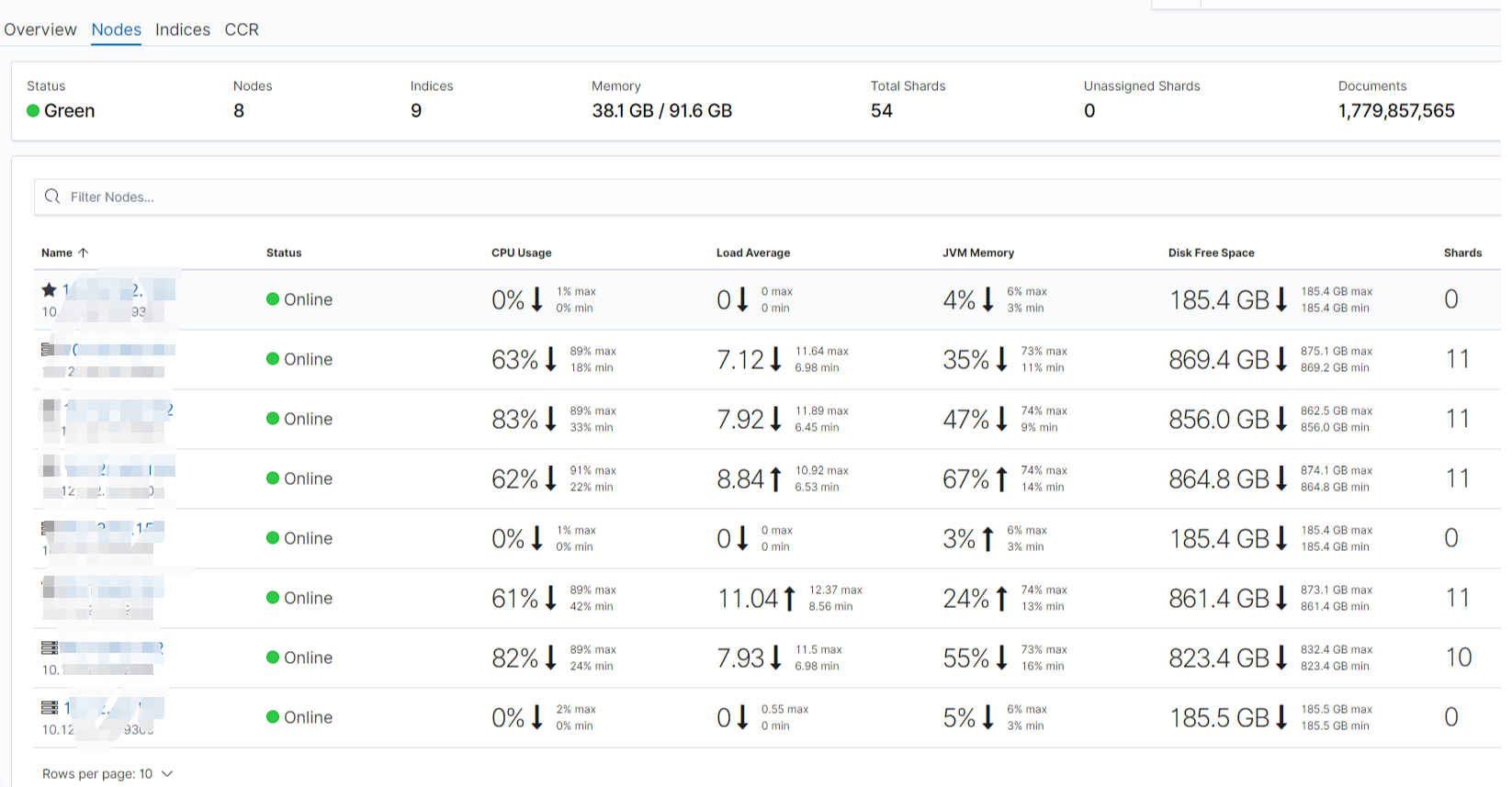The height and width of the screenshot is (787, 1512).
Task: Click the down arrow beside 7.92 load average
Action: pyautogui.click(x=775, y=419)
